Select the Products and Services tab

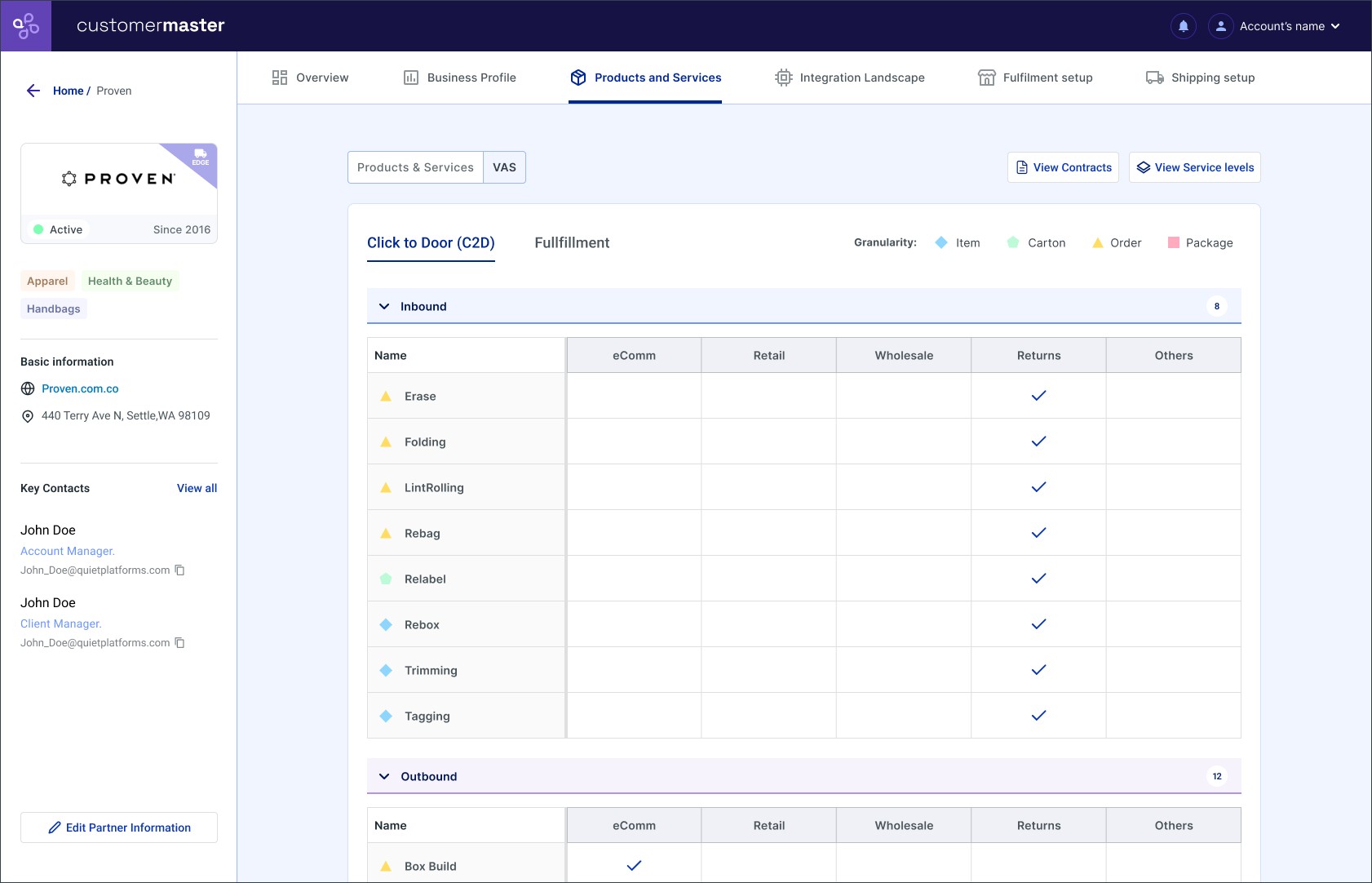coord(645,78)
